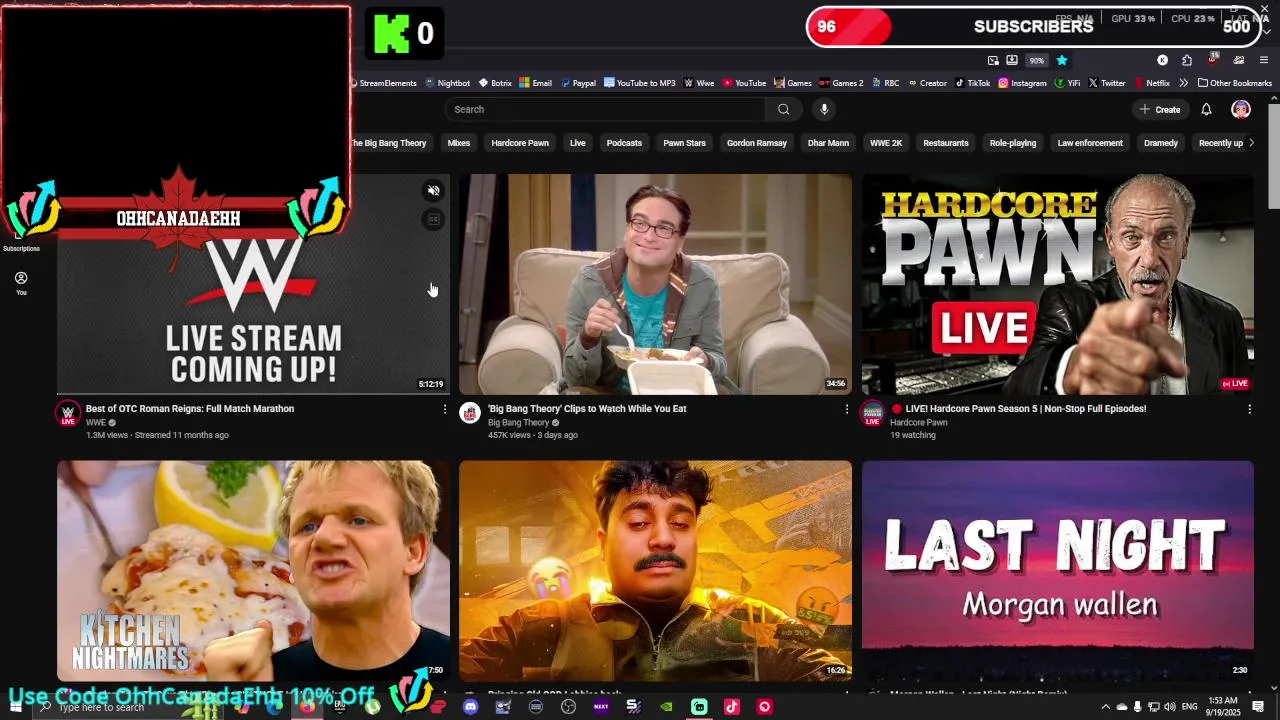Open Windows notification center icon
1280x720 pixels.
1258,707
